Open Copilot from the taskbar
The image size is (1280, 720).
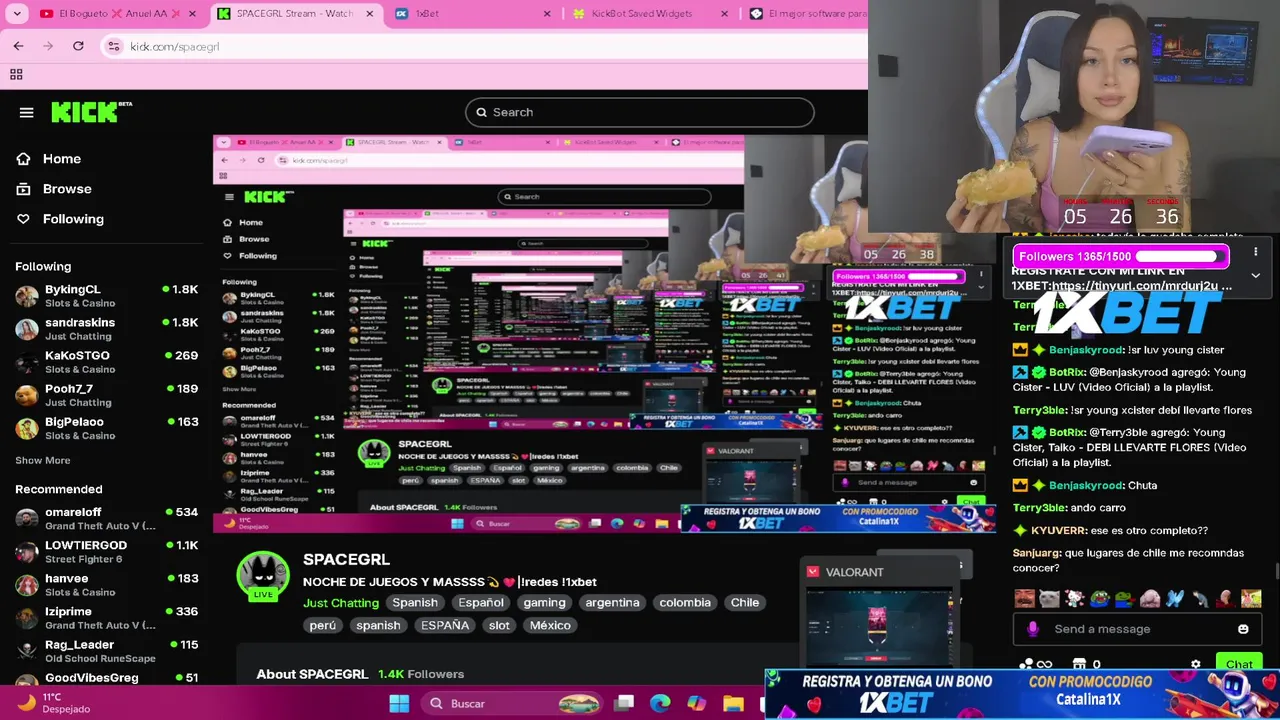click(697, 703)
